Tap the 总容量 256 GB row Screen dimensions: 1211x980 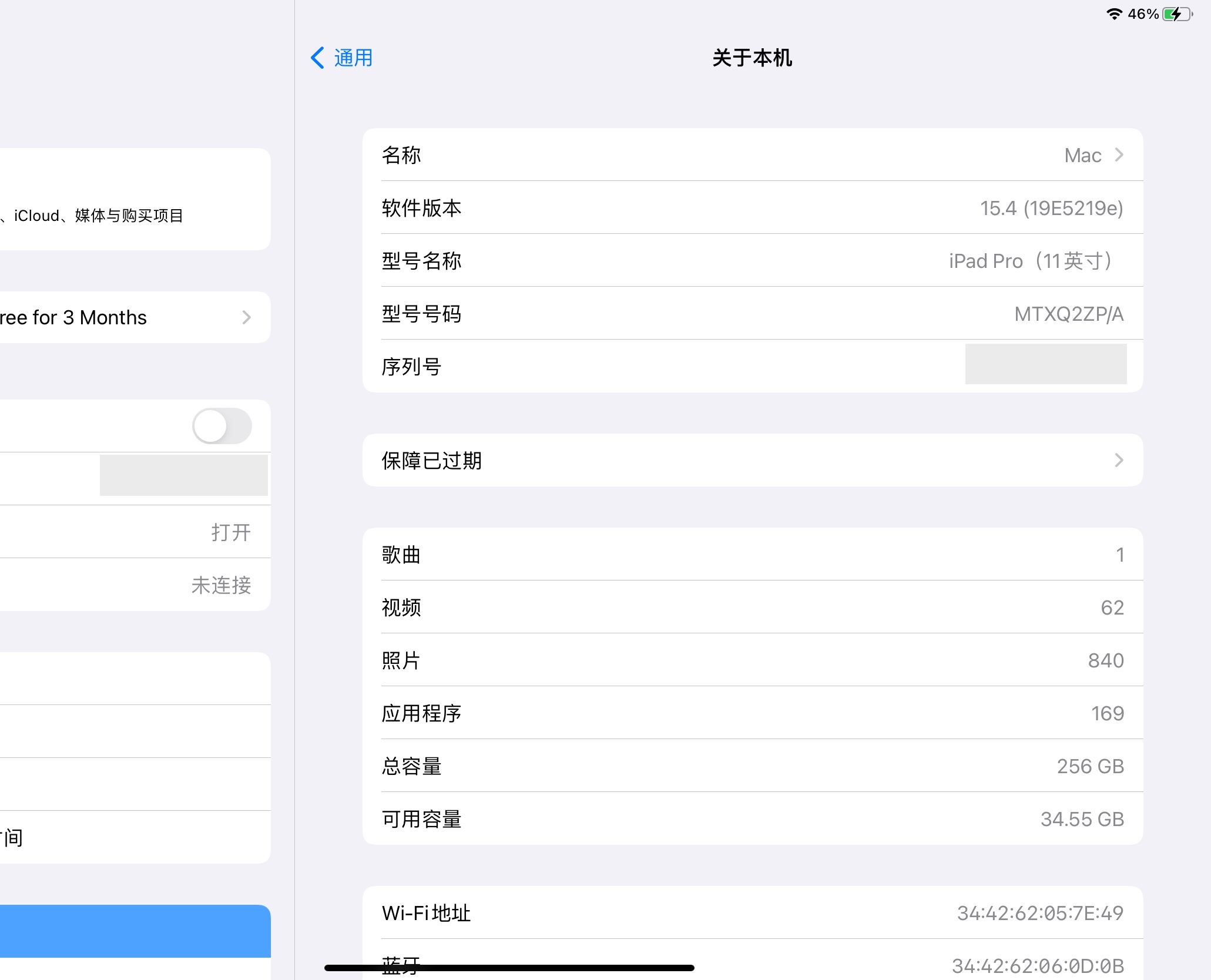click(752, 766)
